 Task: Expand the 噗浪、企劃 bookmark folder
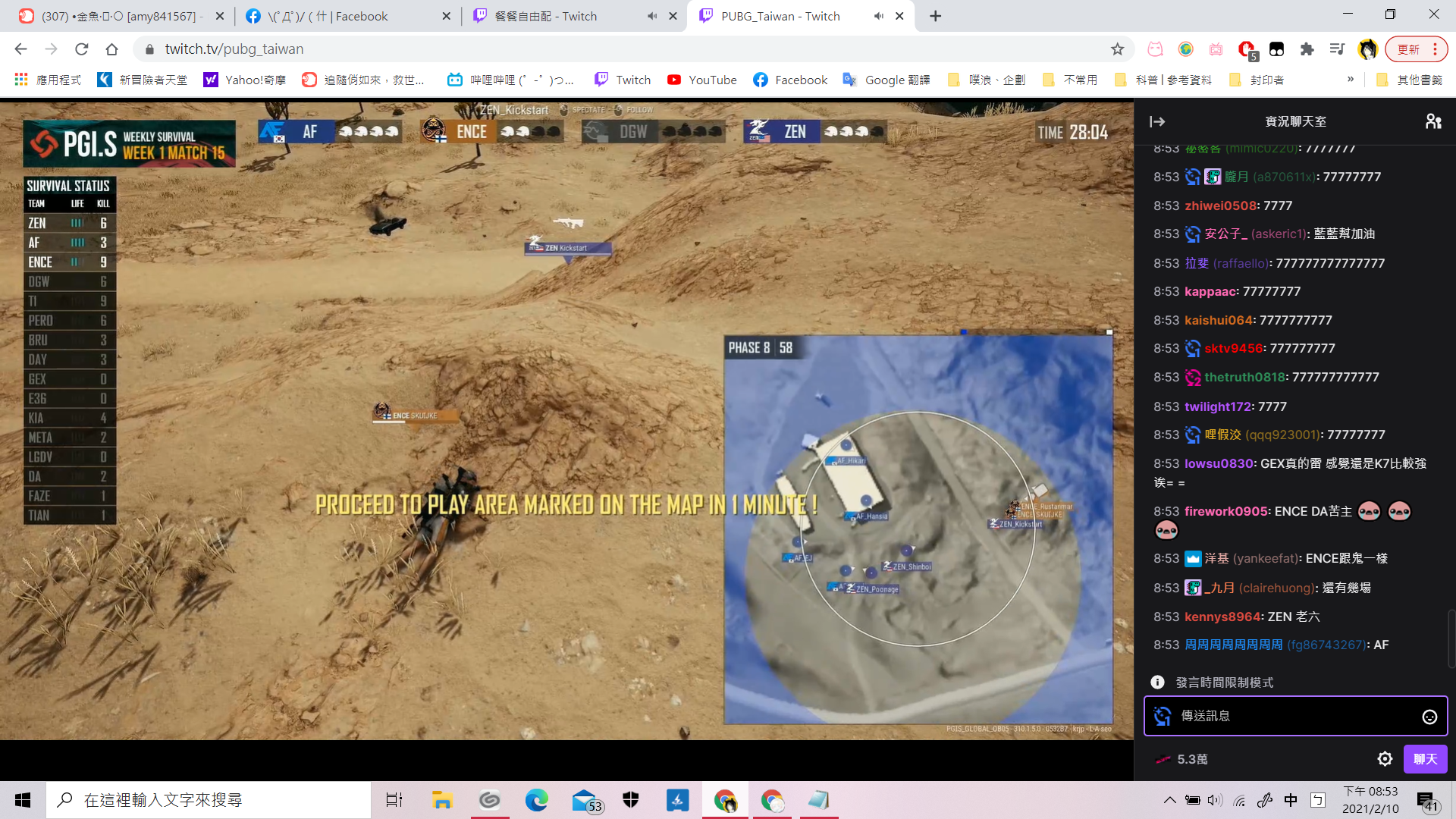[986, 80]
